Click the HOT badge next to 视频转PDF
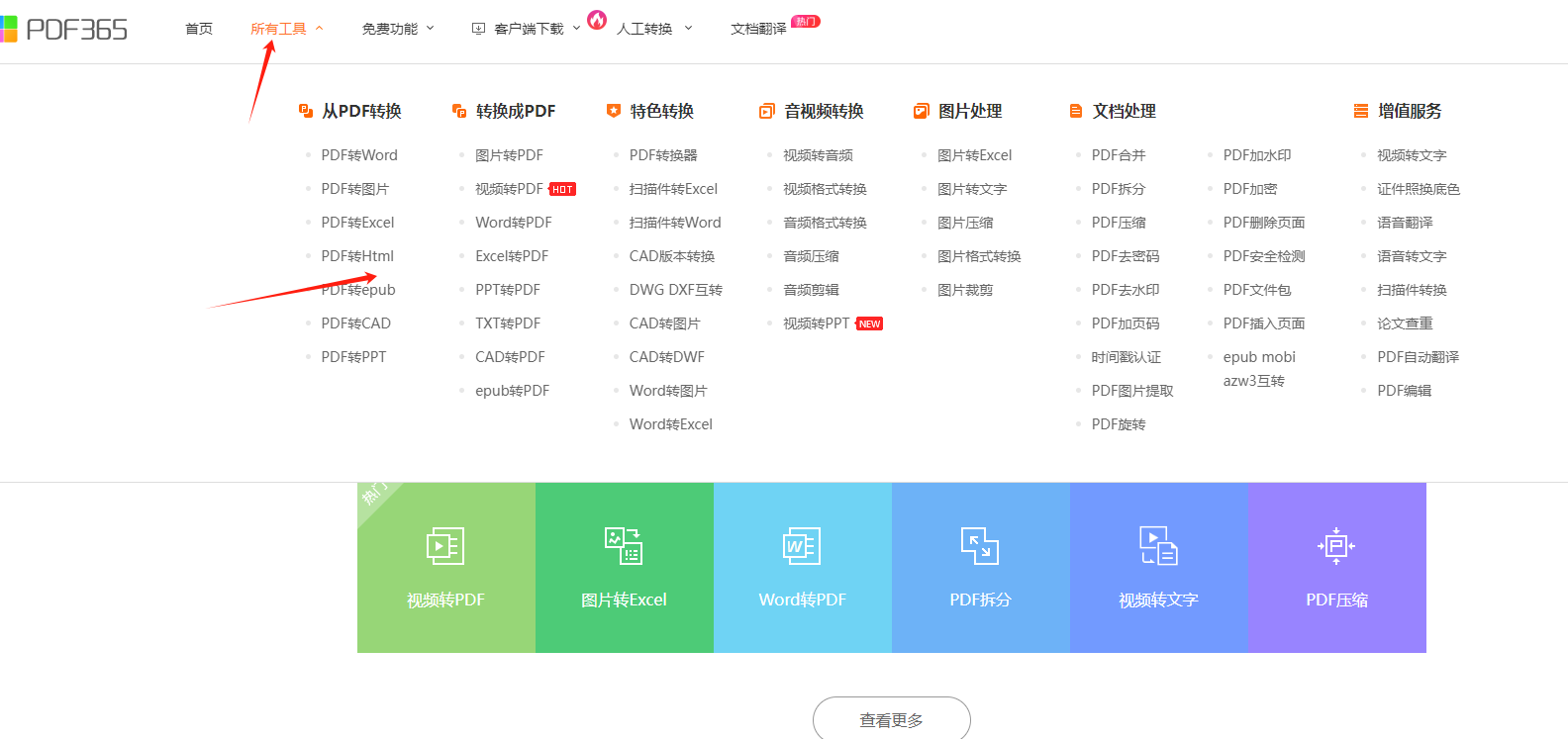The height and width of the screenshot is (739, 1568). 562,189
